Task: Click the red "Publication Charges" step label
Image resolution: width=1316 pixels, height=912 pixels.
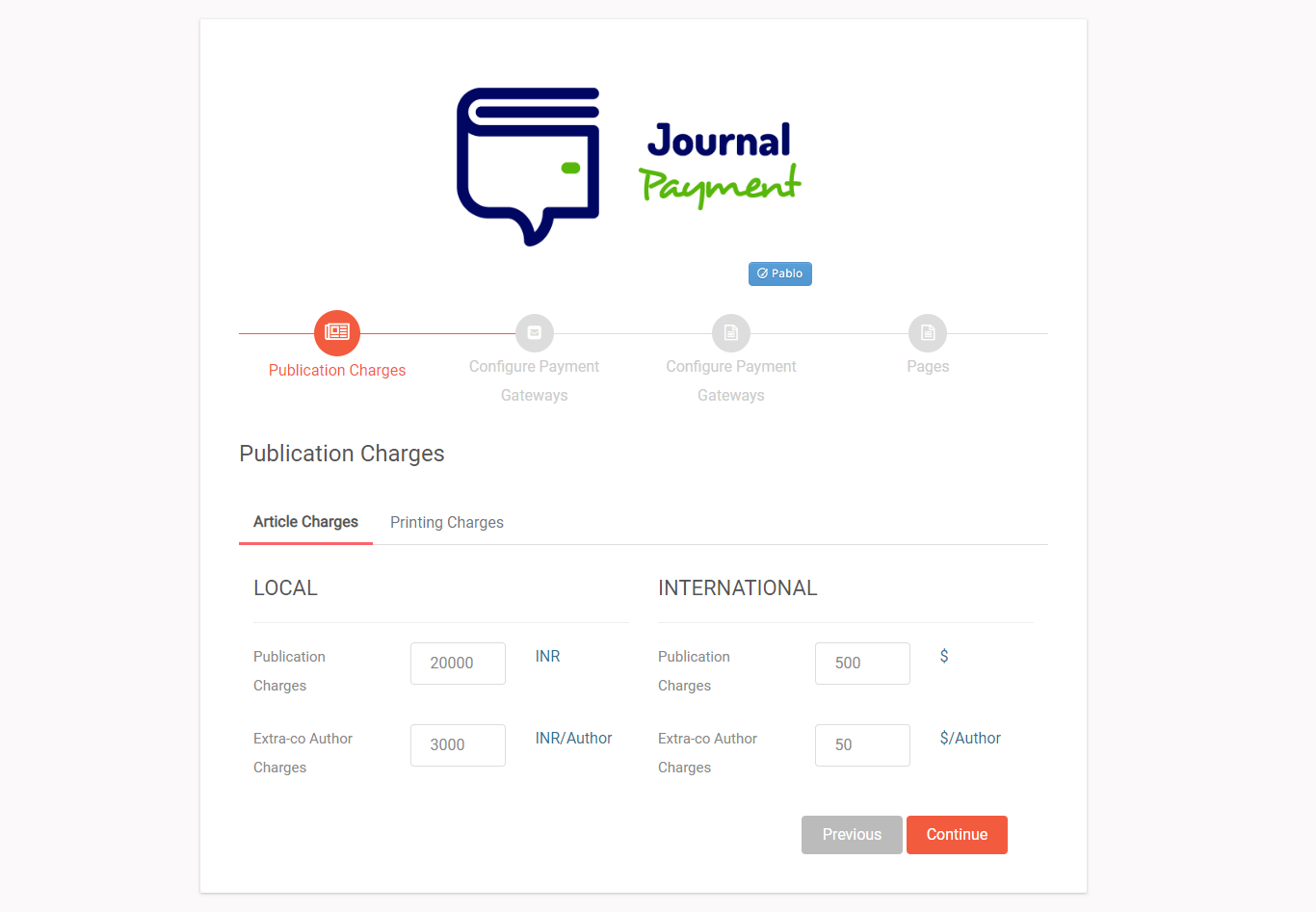Action: click(x=337, y=371)
